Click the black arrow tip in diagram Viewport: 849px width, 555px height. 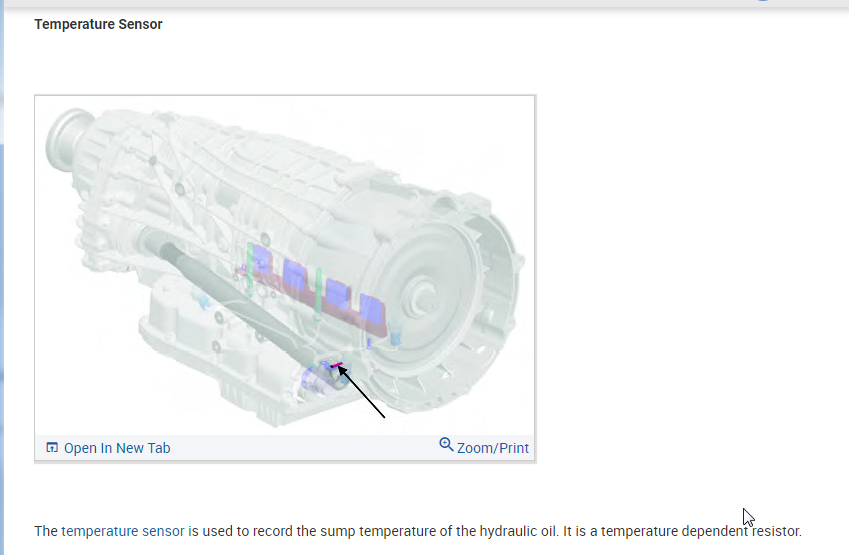pos(341,370)
